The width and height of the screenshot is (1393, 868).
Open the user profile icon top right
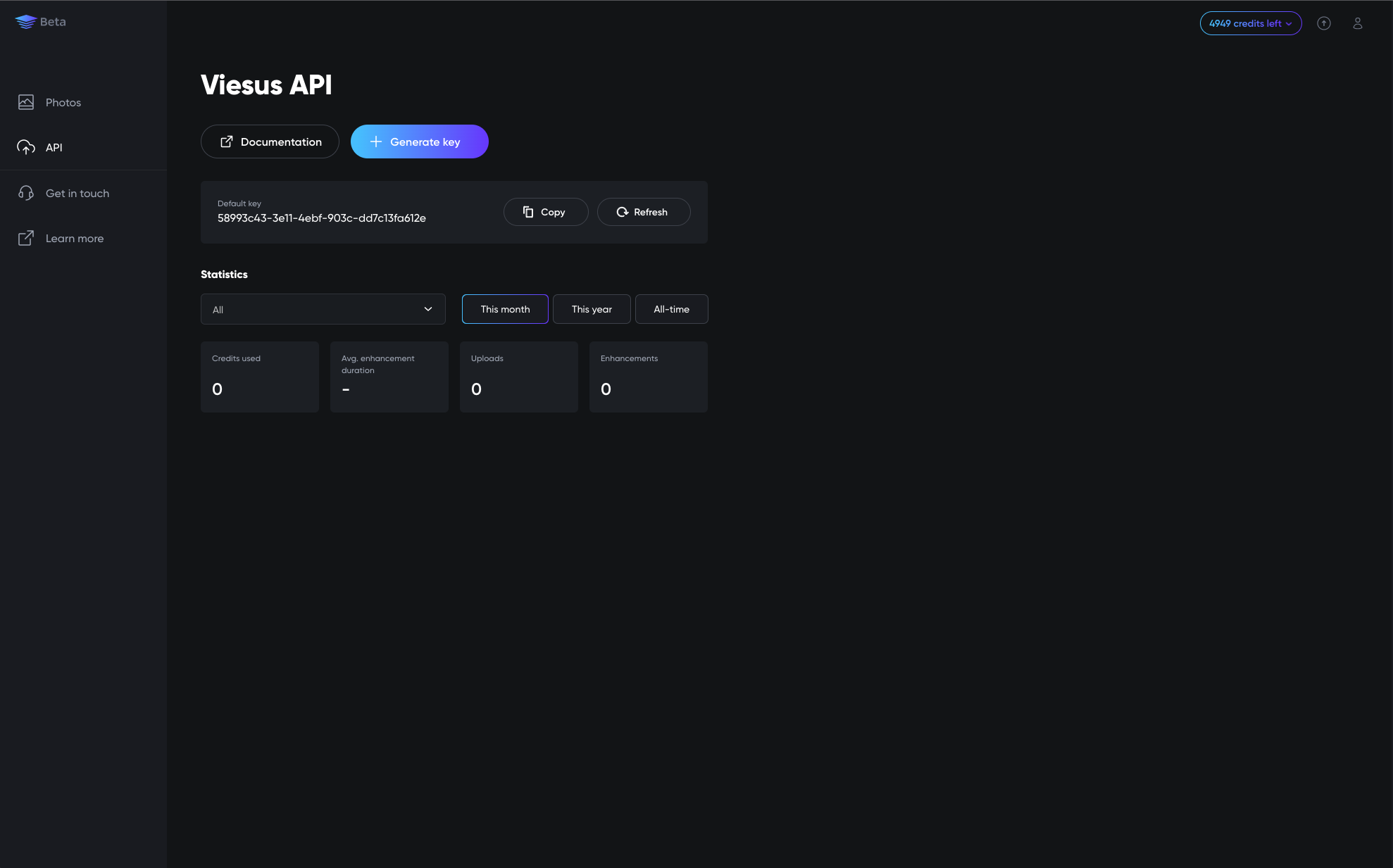pos(1357,23)
